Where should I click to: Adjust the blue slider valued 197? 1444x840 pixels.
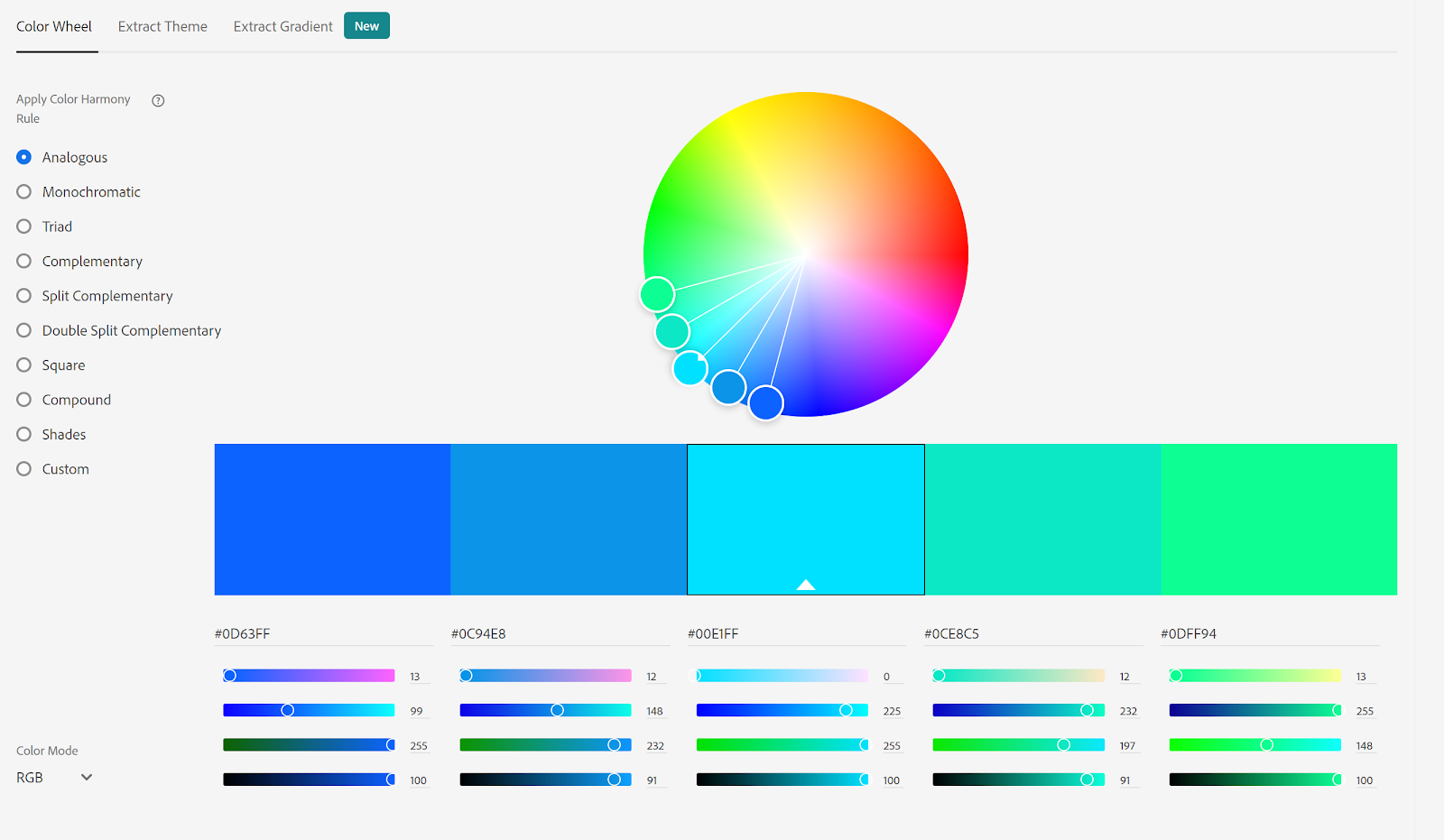point(1018,744)
